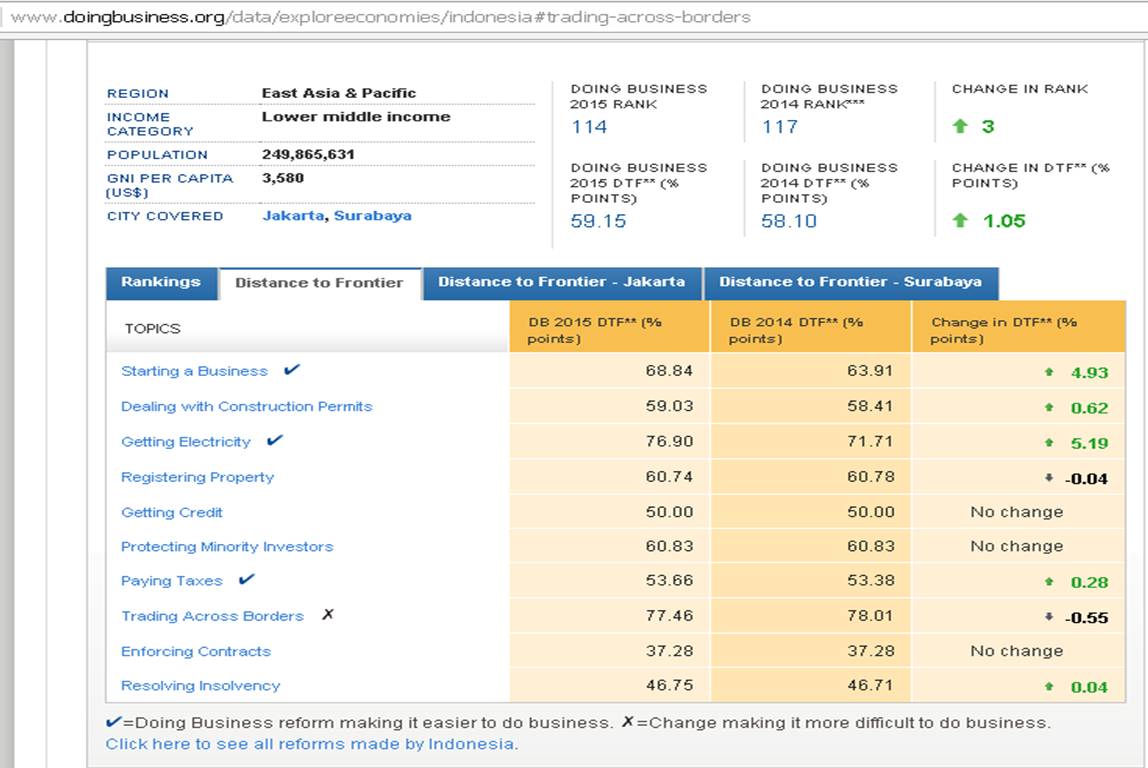Click the DB 2015 DTF column header
This screenshot has height=768, width=1148.
click(609, 327)
